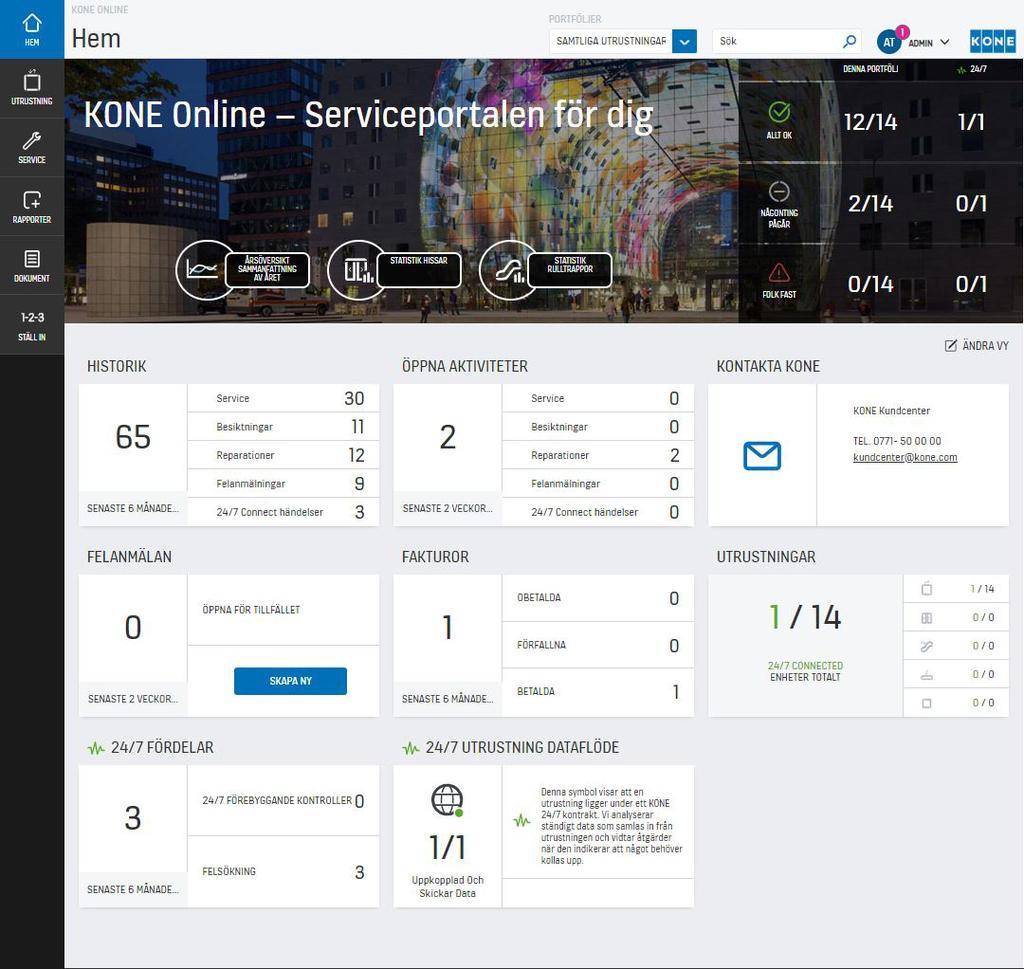This screenshot has height=969, width=1024.
Task: Open Historik Besiktningar row with 11
Action: click(x=283, y=427)
